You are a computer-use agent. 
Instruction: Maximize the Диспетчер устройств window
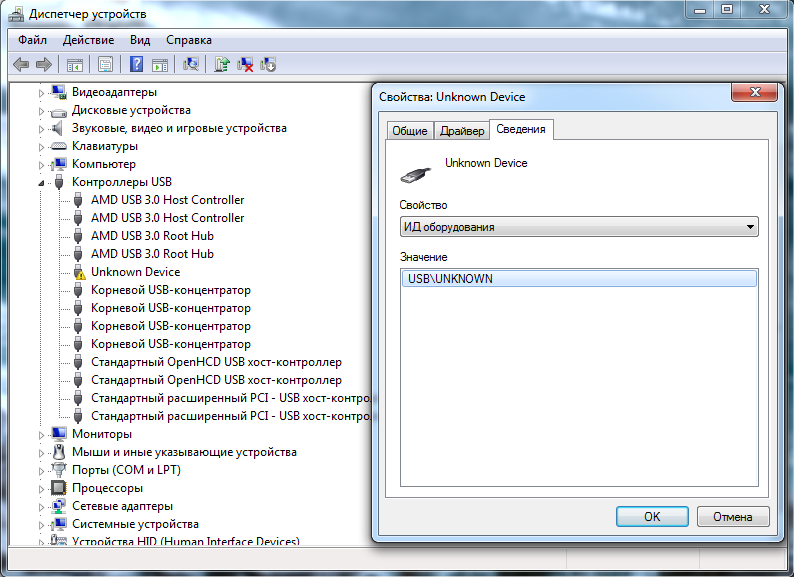(727, 9)
